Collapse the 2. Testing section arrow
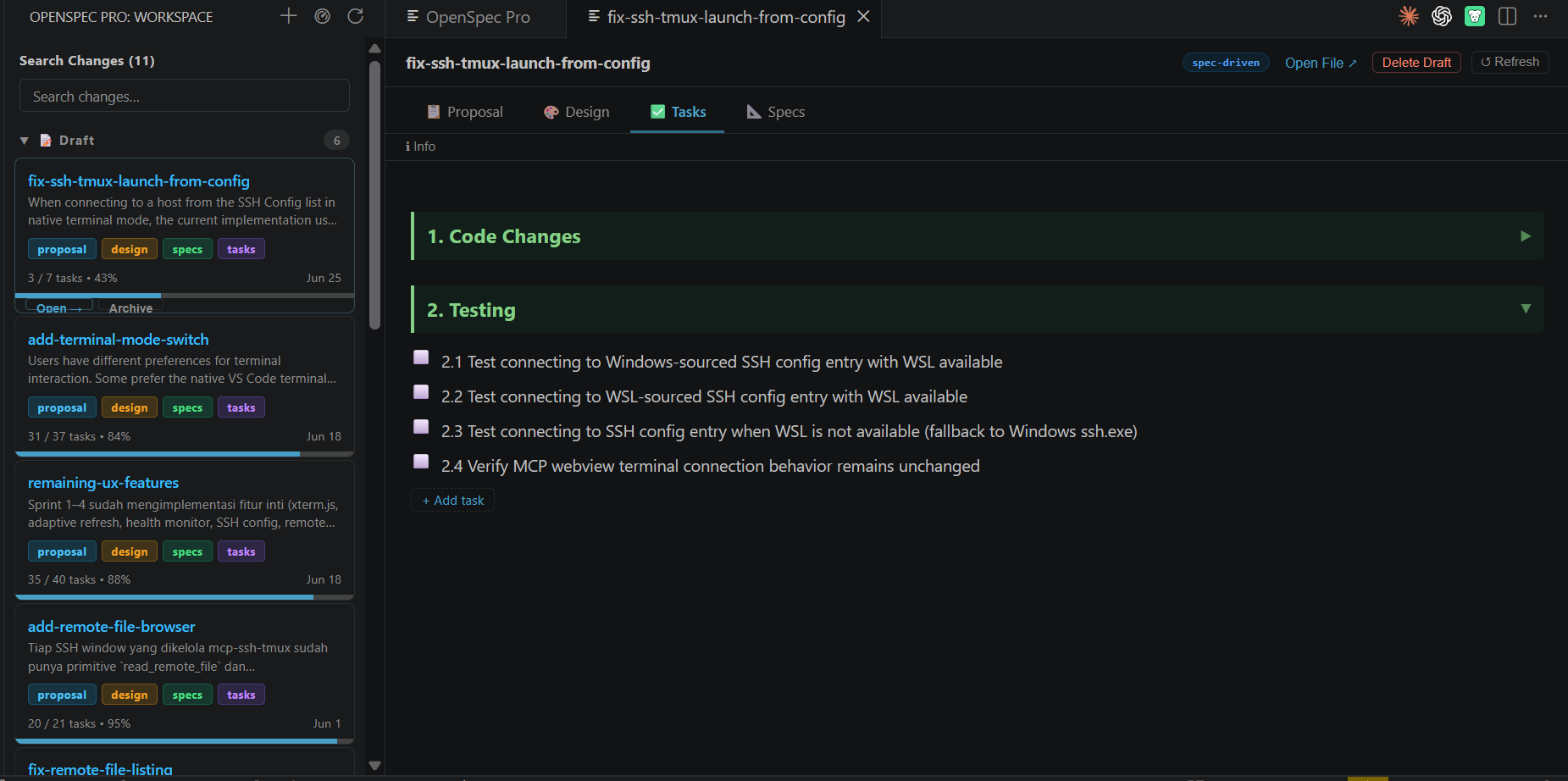 point(1526,309)
